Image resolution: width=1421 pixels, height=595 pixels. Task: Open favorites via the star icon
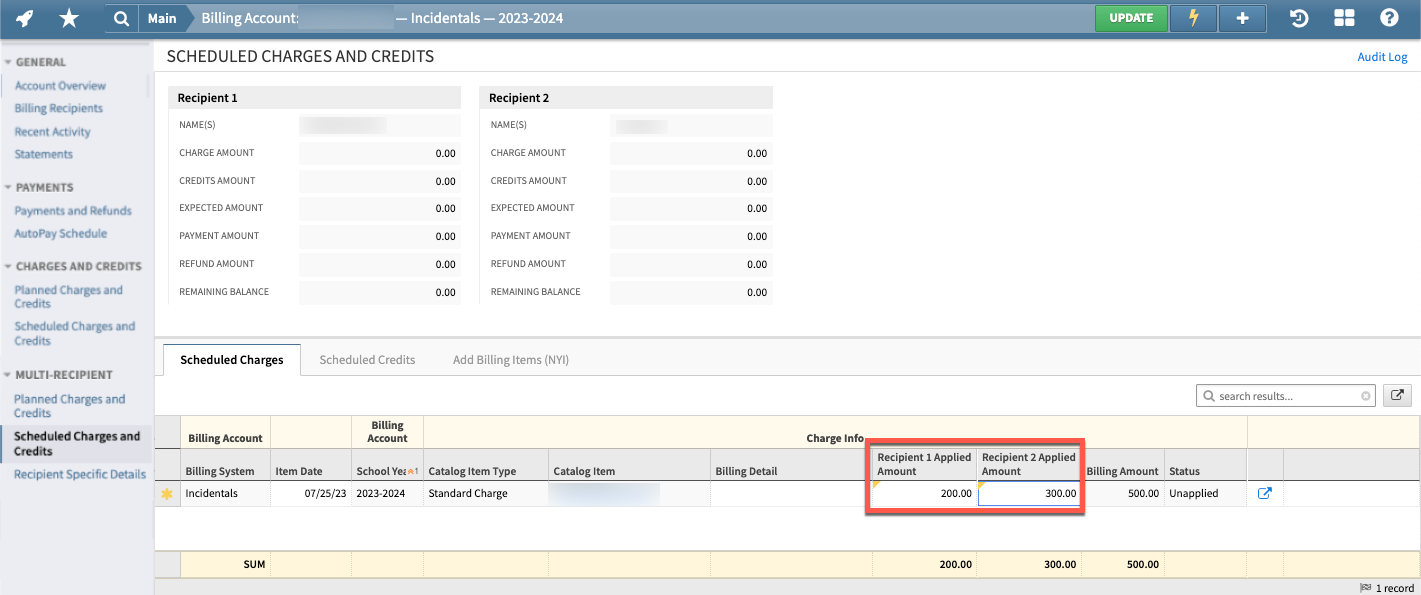coord(68,17)
